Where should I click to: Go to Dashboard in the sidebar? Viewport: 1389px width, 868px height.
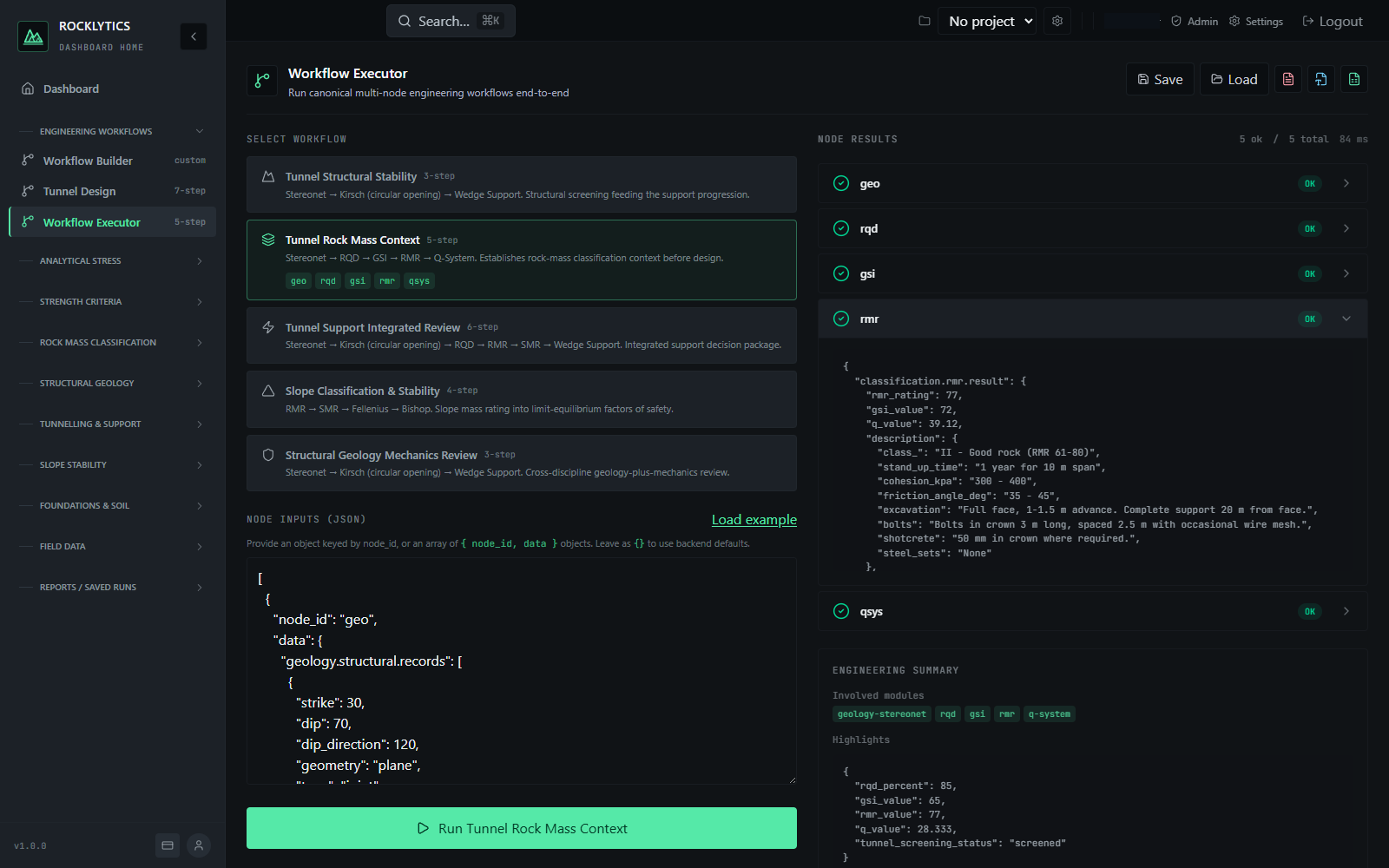pos(113,89)
